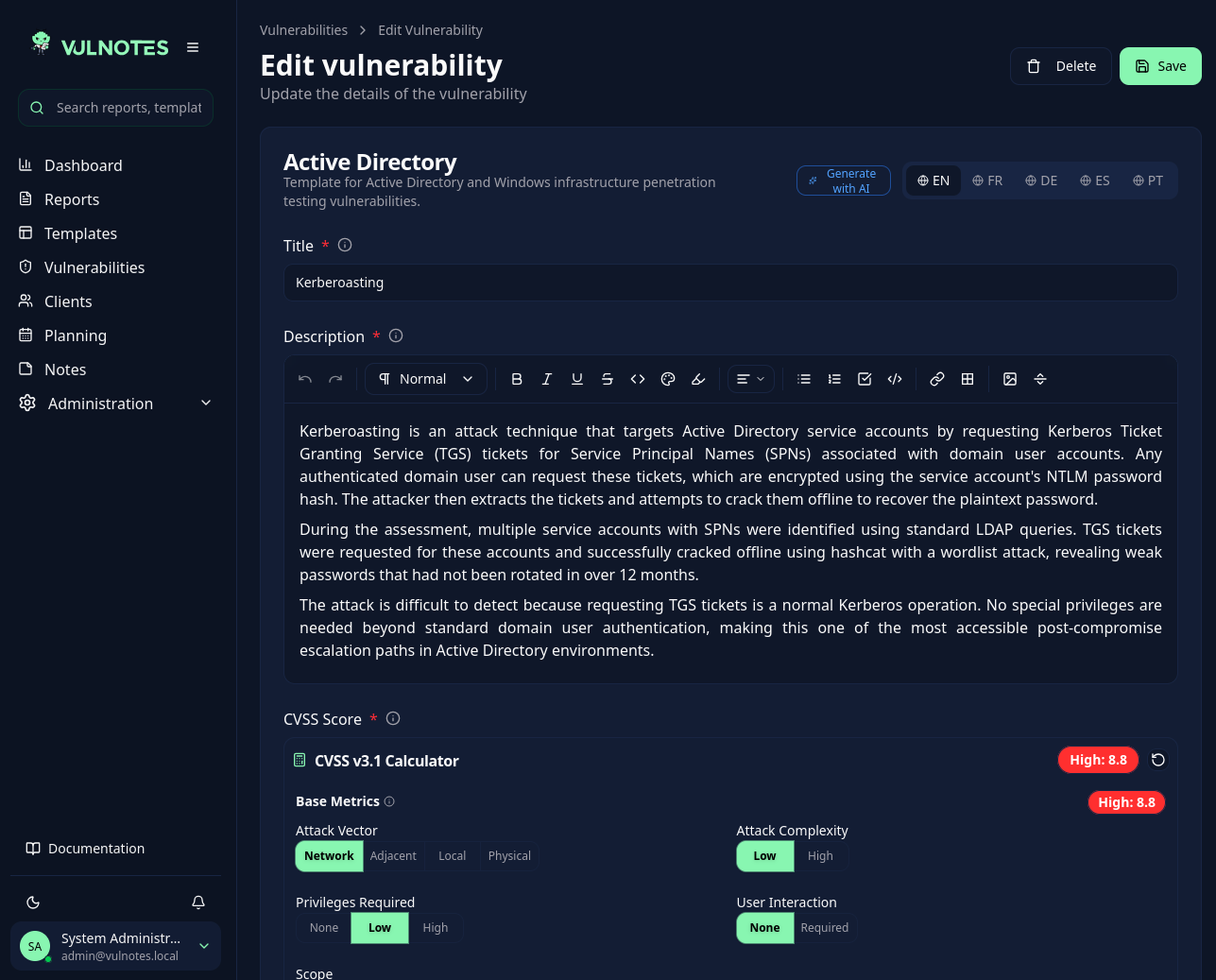Set Privileges Required to High

436,928
